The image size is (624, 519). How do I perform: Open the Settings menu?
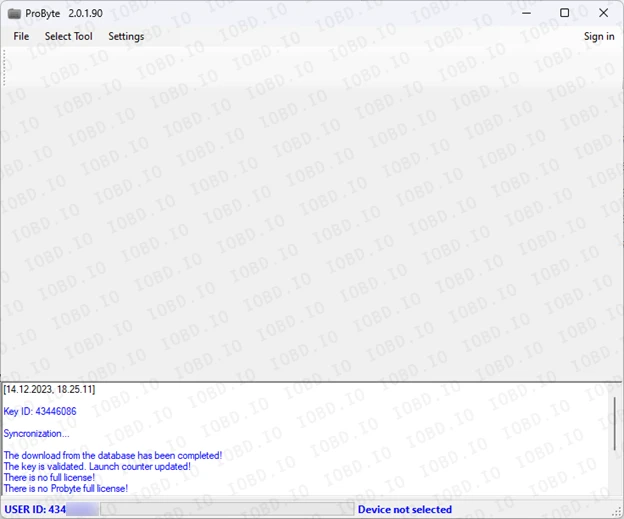point(126,36)
